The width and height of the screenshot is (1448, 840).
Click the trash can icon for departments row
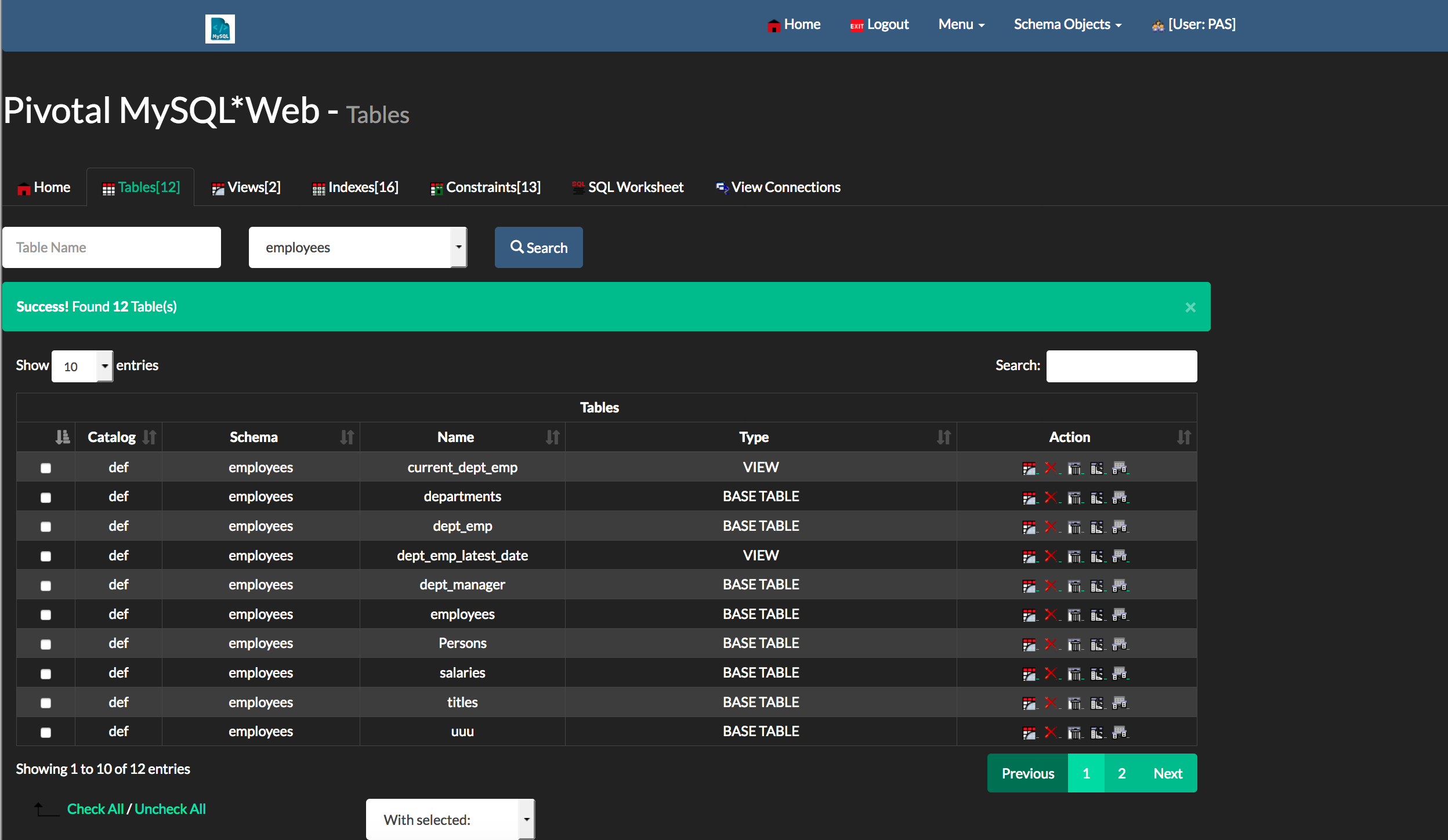1074,498
